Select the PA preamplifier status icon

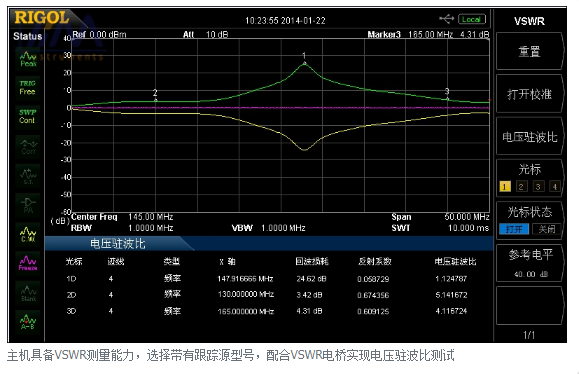pos(28,205)
